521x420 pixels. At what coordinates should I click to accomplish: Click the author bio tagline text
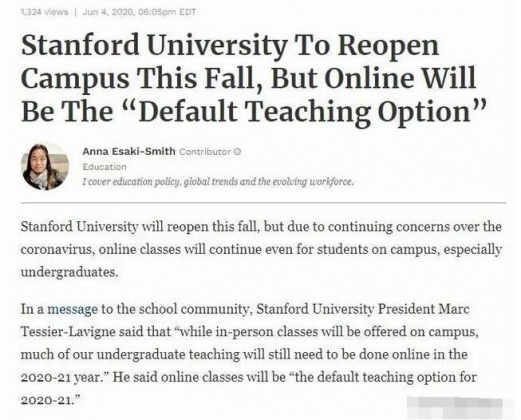(218, 182)
